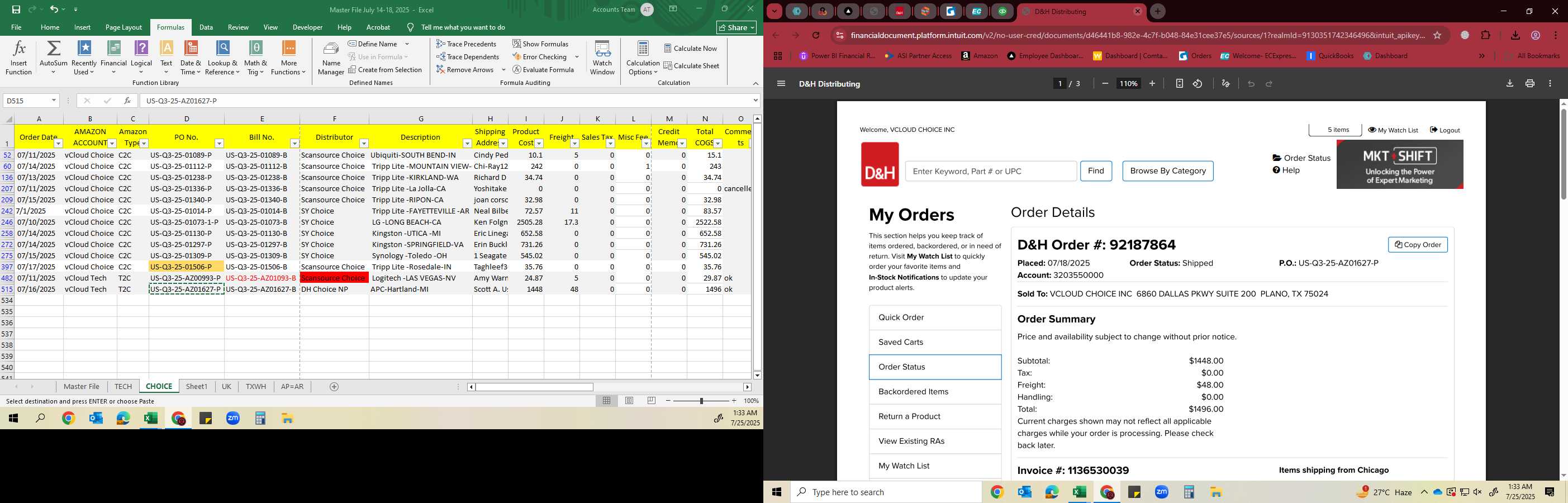The height and width of the screenshot is (503, 1568).
Task: Open Define Name dropdown arrow
Action: [407, 44]
